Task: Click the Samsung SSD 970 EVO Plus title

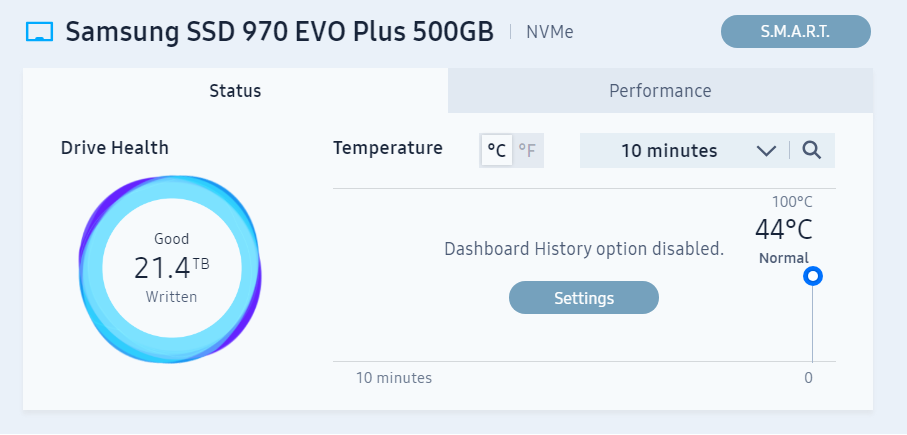Action: pos(279,32)
